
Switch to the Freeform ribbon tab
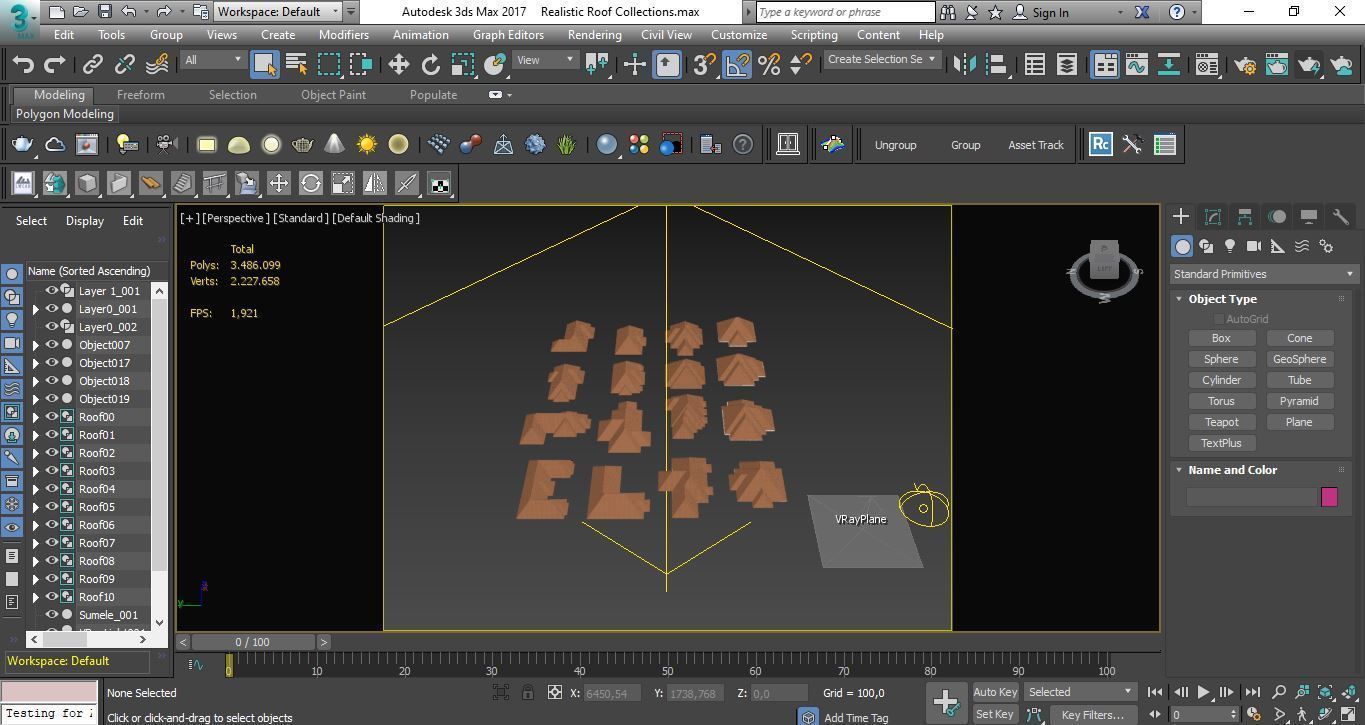[x=140, y=95]
